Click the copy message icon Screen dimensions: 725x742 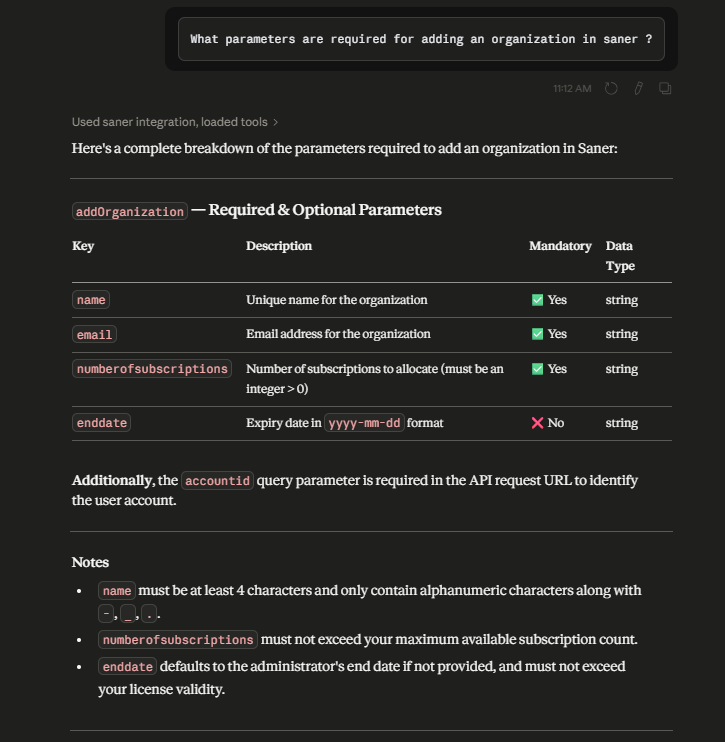[665, 88]
